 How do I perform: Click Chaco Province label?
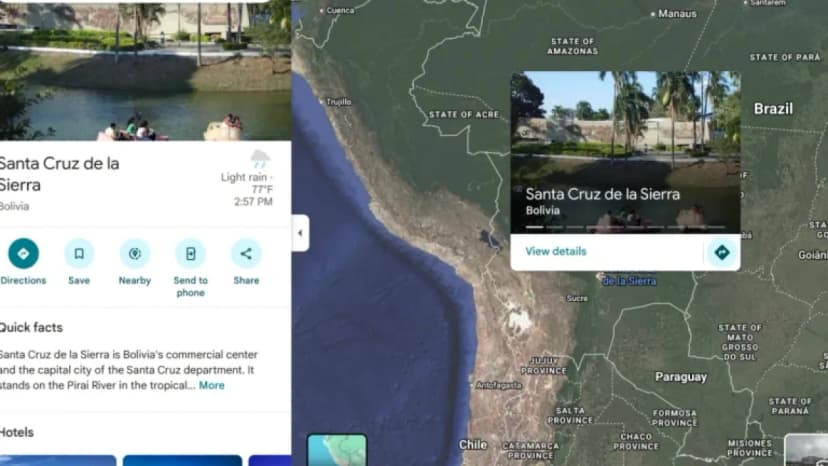point(636,441)
